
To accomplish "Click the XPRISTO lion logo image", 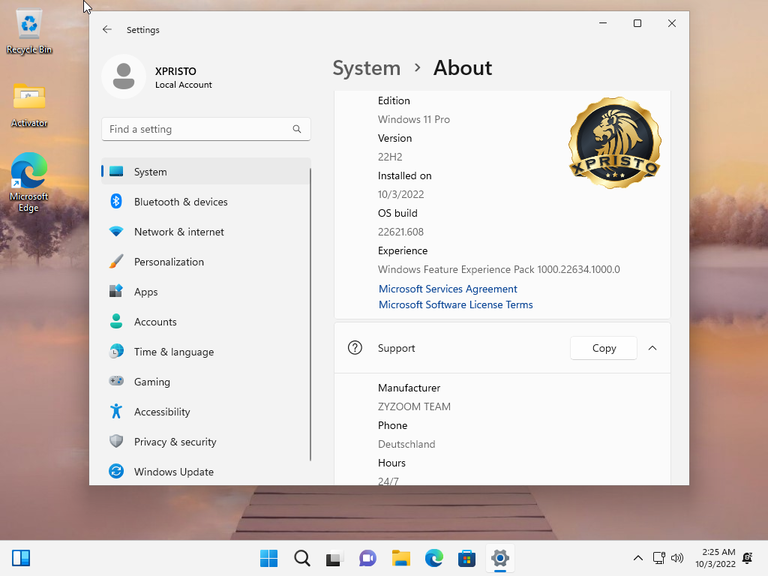I will click(615, 143).
